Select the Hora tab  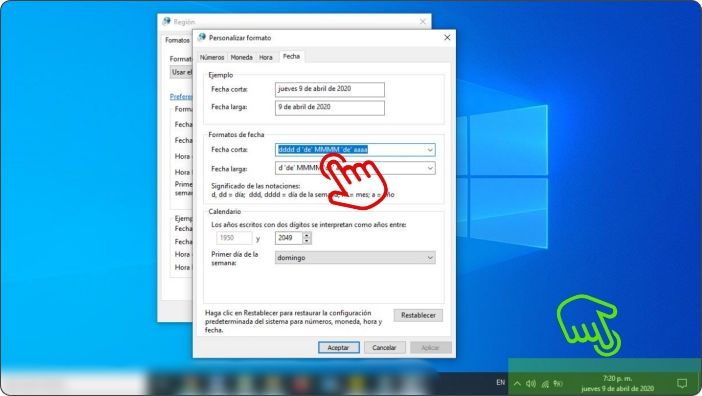[x=265, y=57]
